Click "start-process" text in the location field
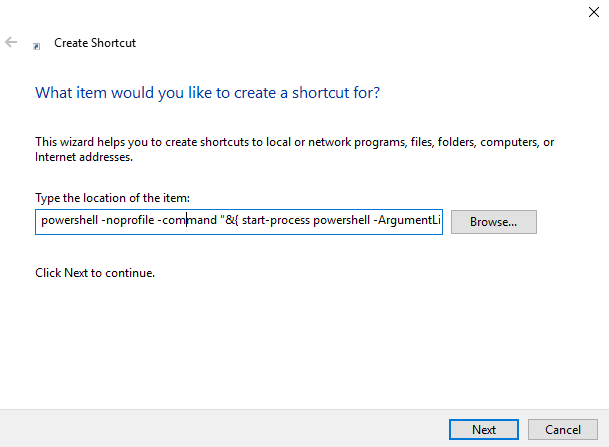The image size is (609, 447). tap(275, 221)
